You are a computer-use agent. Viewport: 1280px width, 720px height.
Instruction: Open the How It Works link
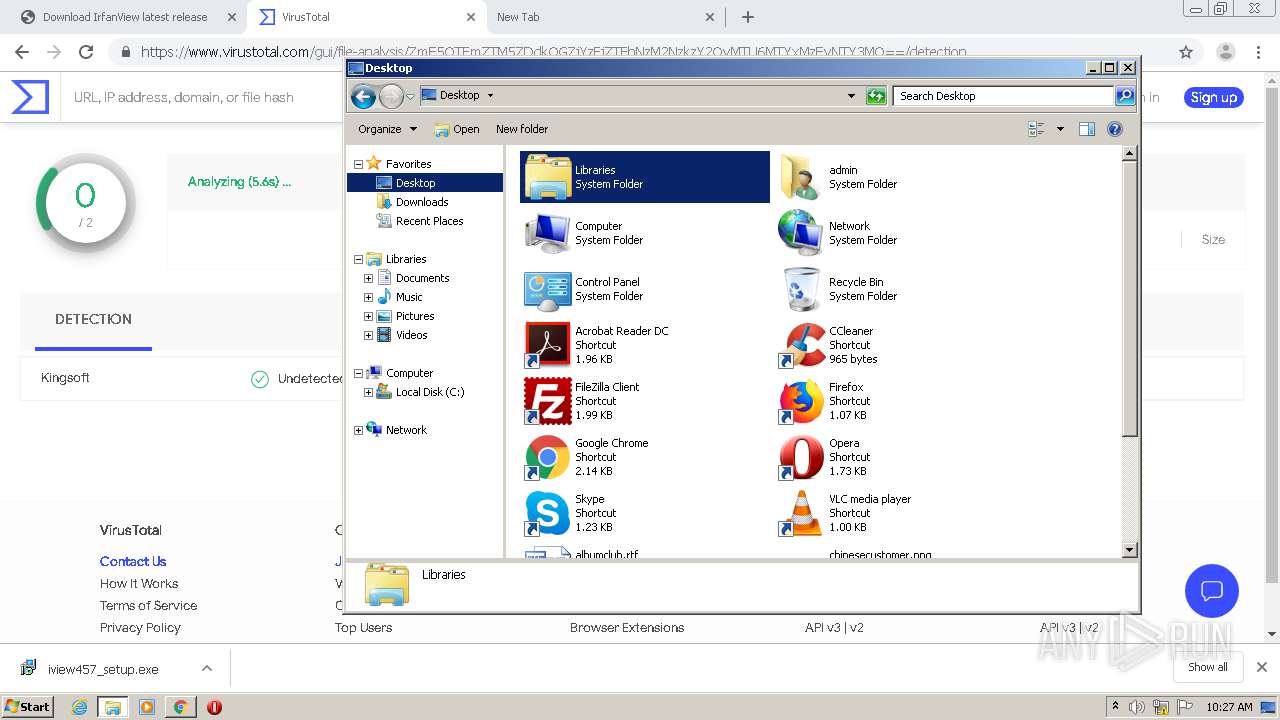click(x=139, y=583)
